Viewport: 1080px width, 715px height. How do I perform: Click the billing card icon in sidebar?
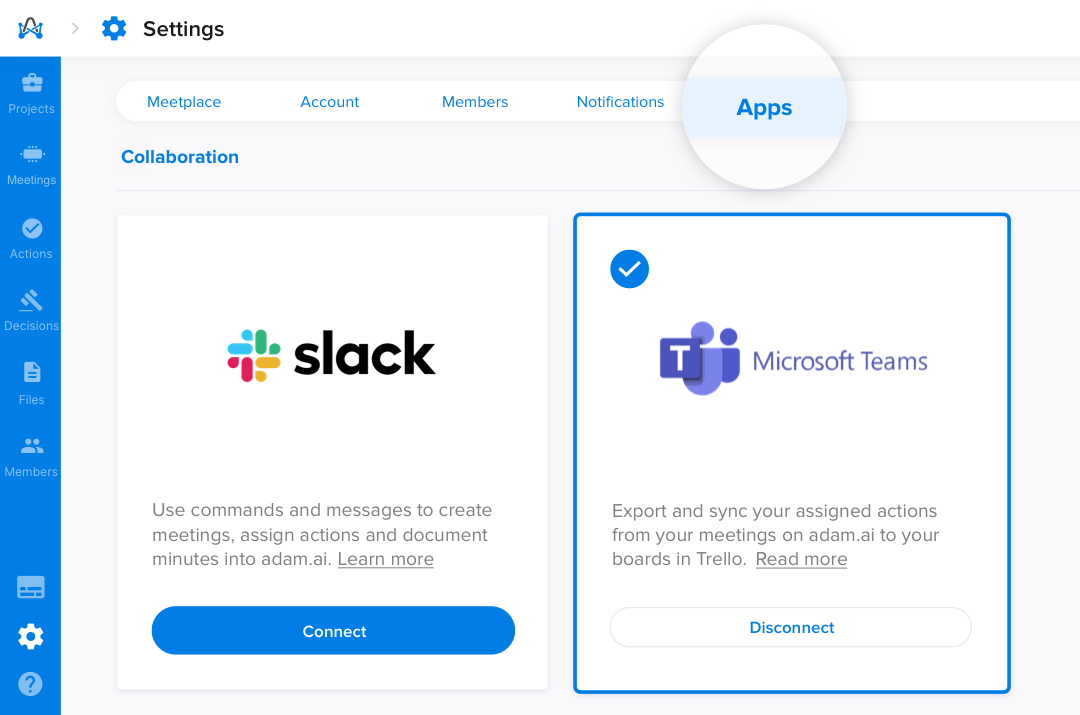[30, 587]
